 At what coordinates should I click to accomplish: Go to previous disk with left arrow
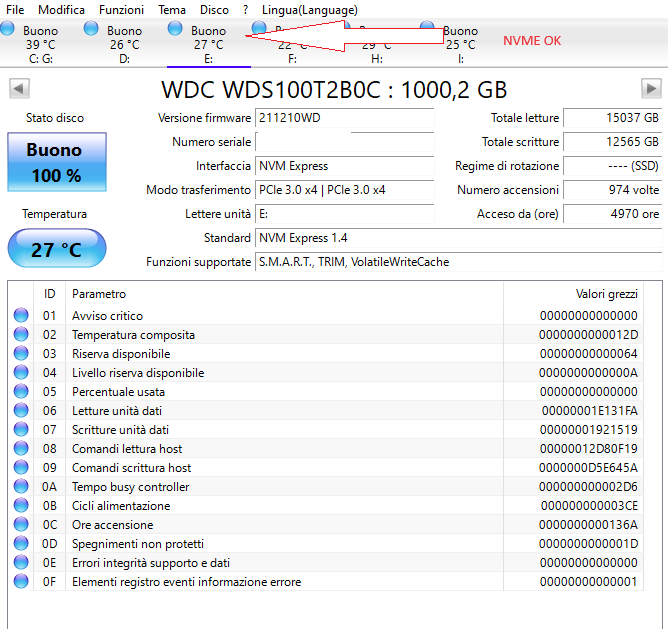(x=19, y=89)
